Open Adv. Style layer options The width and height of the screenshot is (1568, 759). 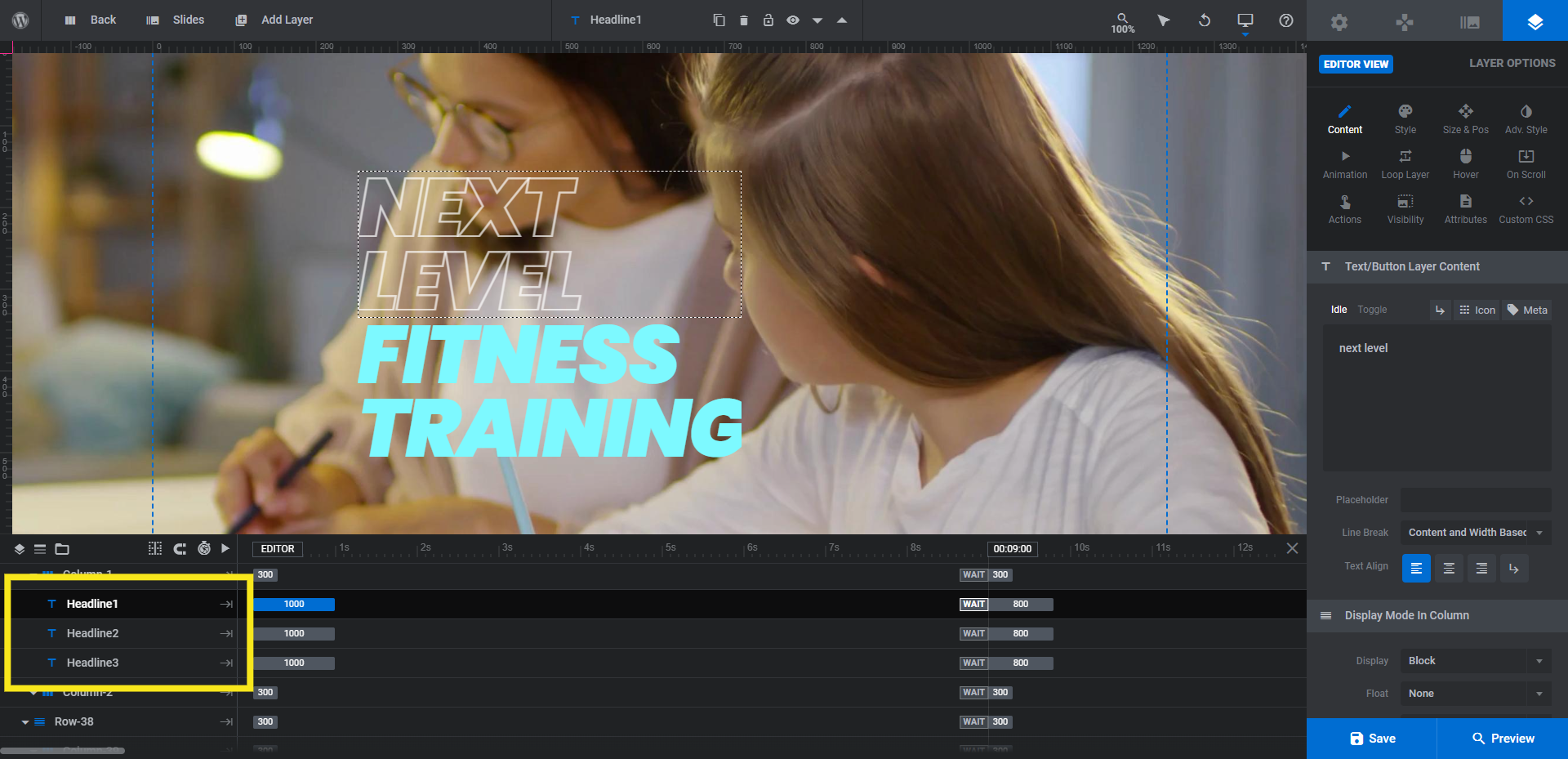(x=1526, y=119)
